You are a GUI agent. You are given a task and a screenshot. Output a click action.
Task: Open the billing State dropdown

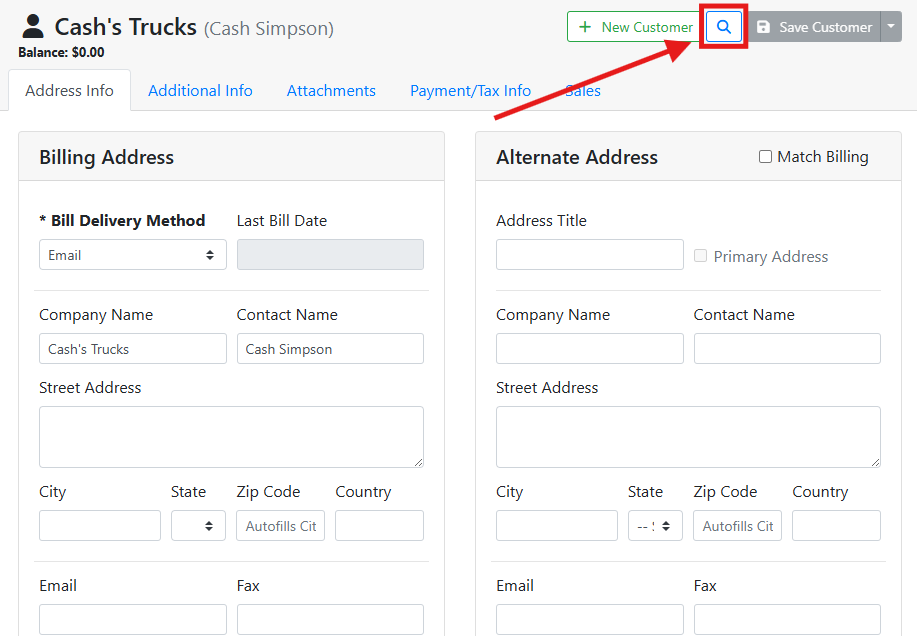[198, 526]
